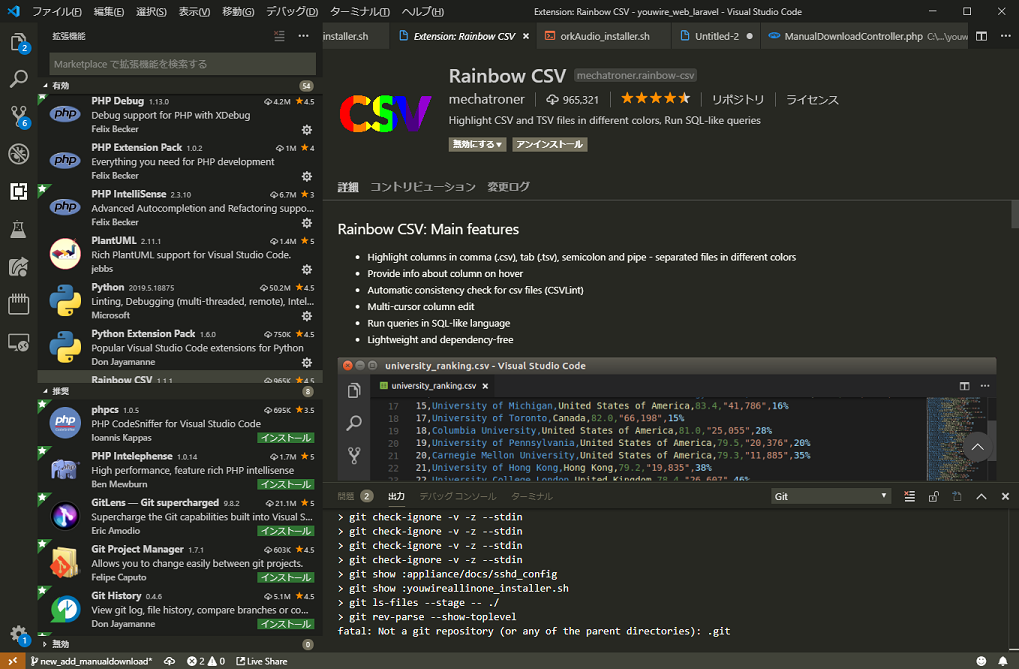Viewport: 1019px width, 669px height.
Task: Open gear settings for PlantUML extension
Action: pyautogui.click(x=307, y=269)
